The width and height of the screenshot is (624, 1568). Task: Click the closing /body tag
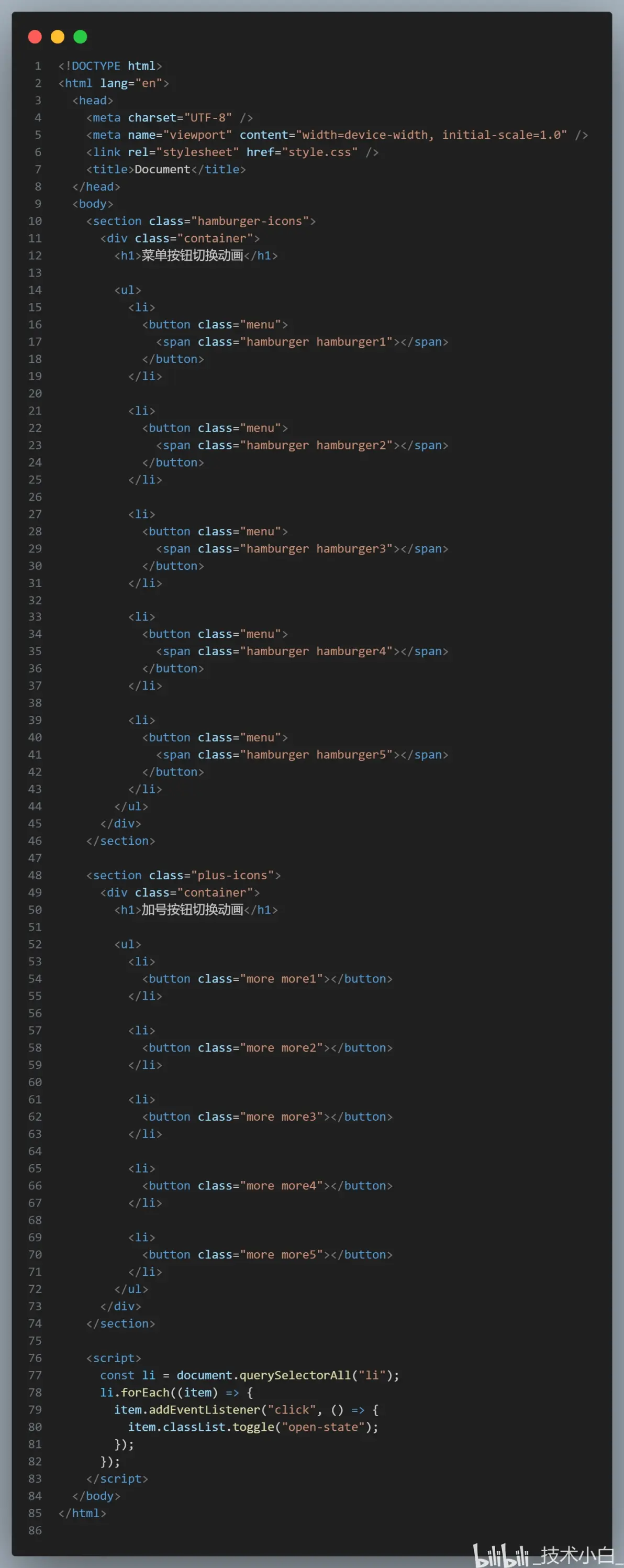click(x=96, y=1496)
